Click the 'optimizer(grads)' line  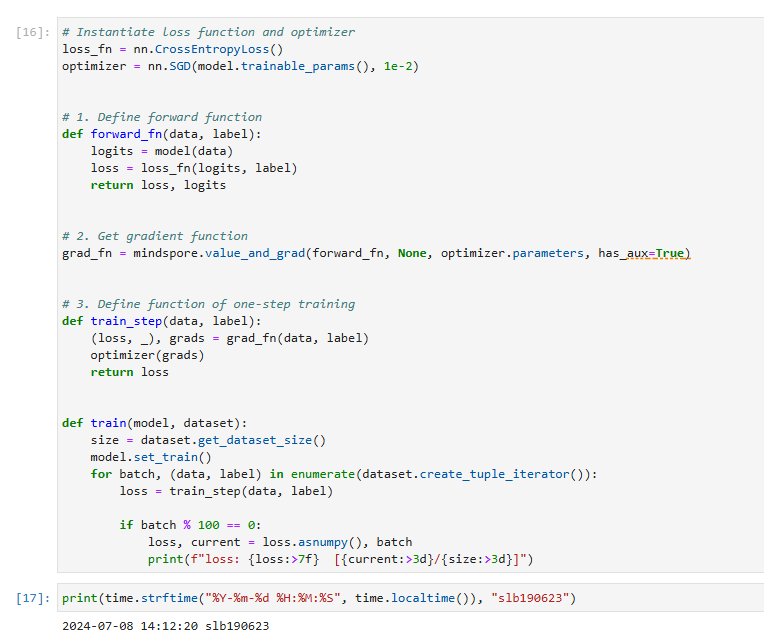(x=147, y=355)
